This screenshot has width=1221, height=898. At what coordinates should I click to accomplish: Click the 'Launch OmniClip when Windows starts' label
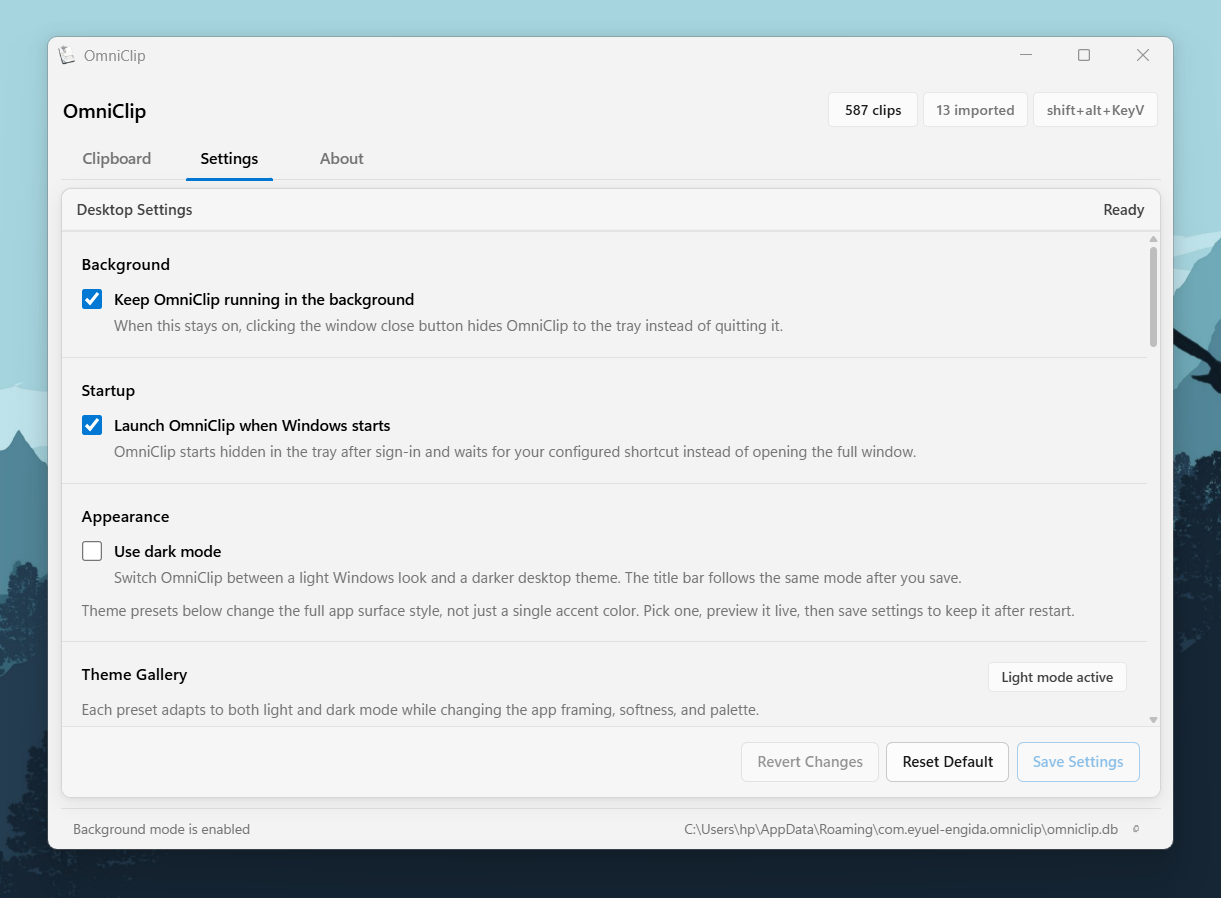252,425
